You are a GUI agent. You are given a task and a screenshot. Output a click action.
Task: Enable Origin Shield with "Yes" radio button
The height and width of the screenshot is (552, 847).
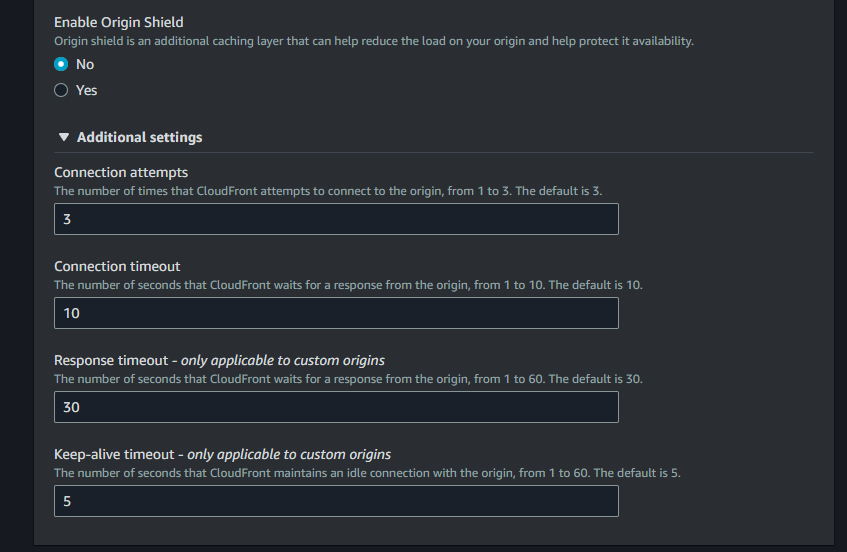tap(61, 90)
